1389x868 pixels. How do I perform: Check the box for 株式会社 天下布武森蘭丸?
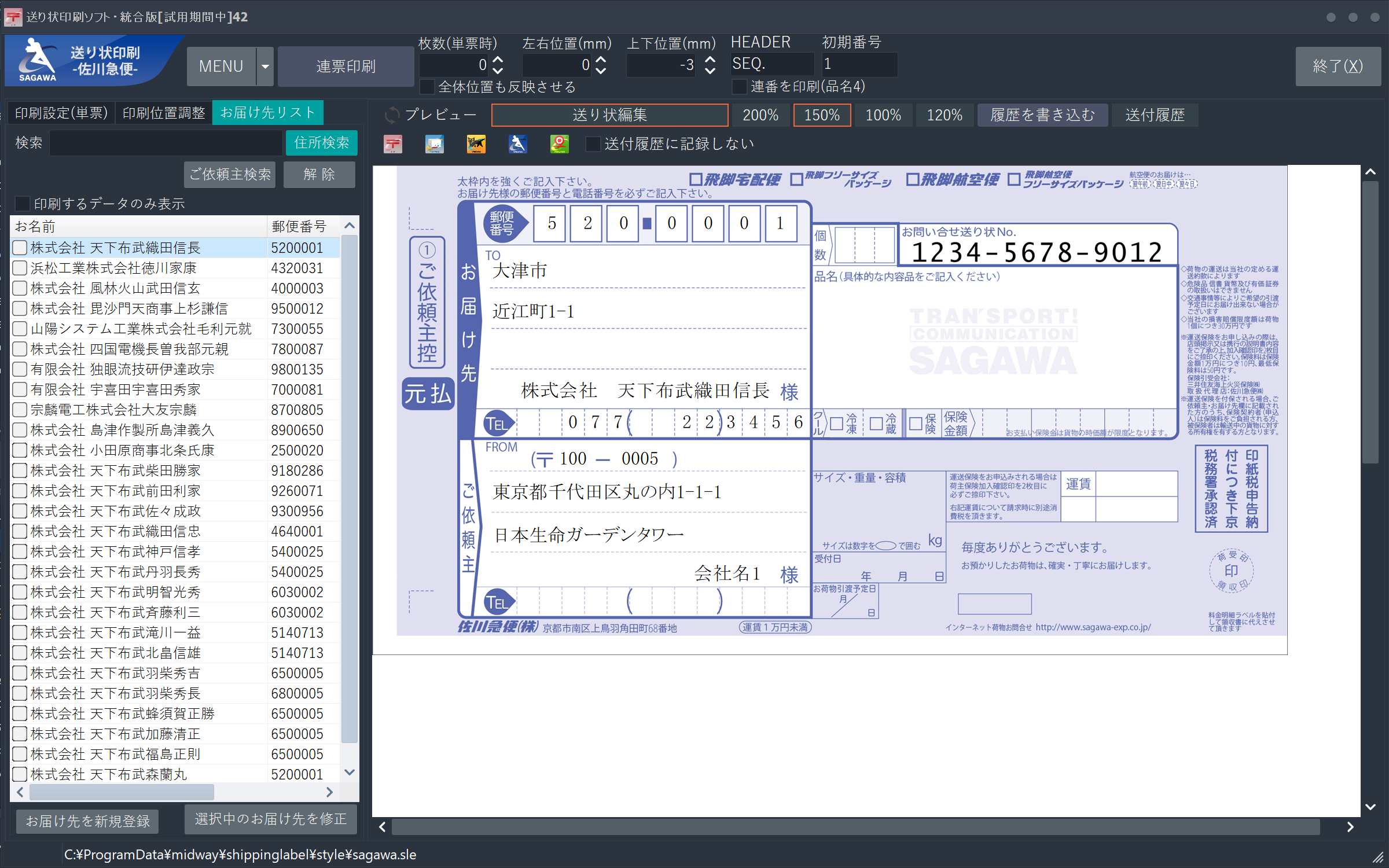[x=20, y=774]
